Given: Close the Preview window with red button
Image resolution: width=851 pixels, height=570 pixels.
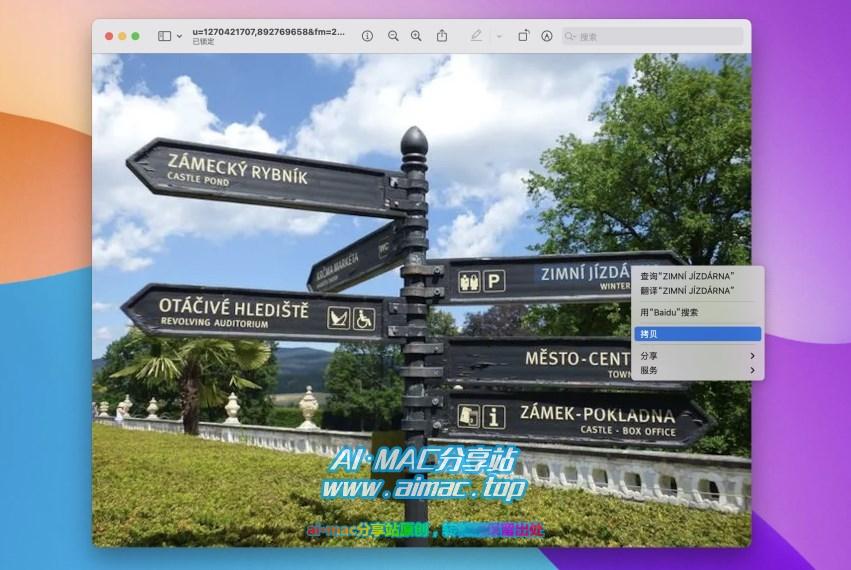Looking at the screenshot, I should point(109,36).
